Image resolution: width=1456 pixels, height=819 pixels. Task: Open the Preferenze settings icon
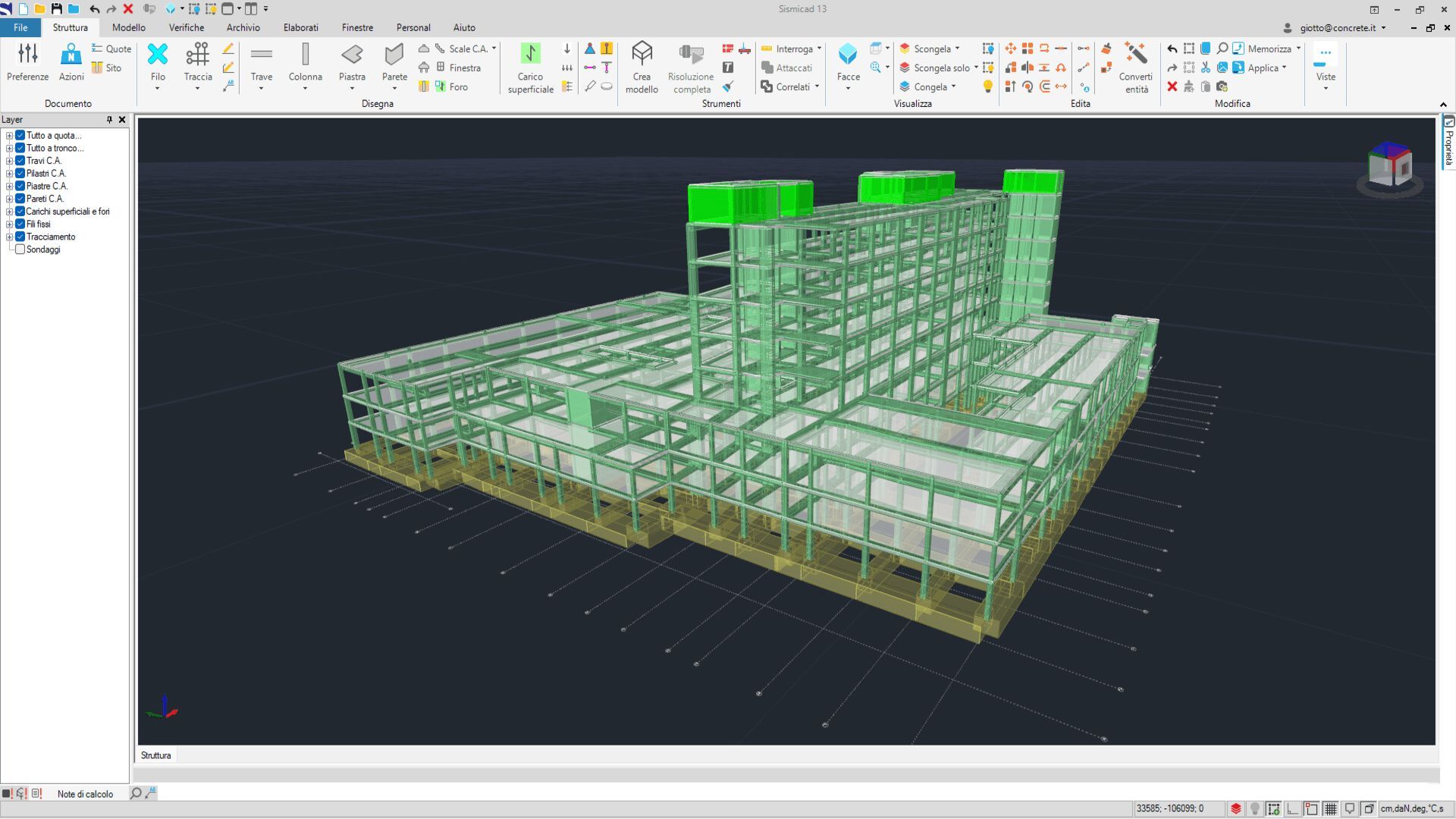point(27,55)
